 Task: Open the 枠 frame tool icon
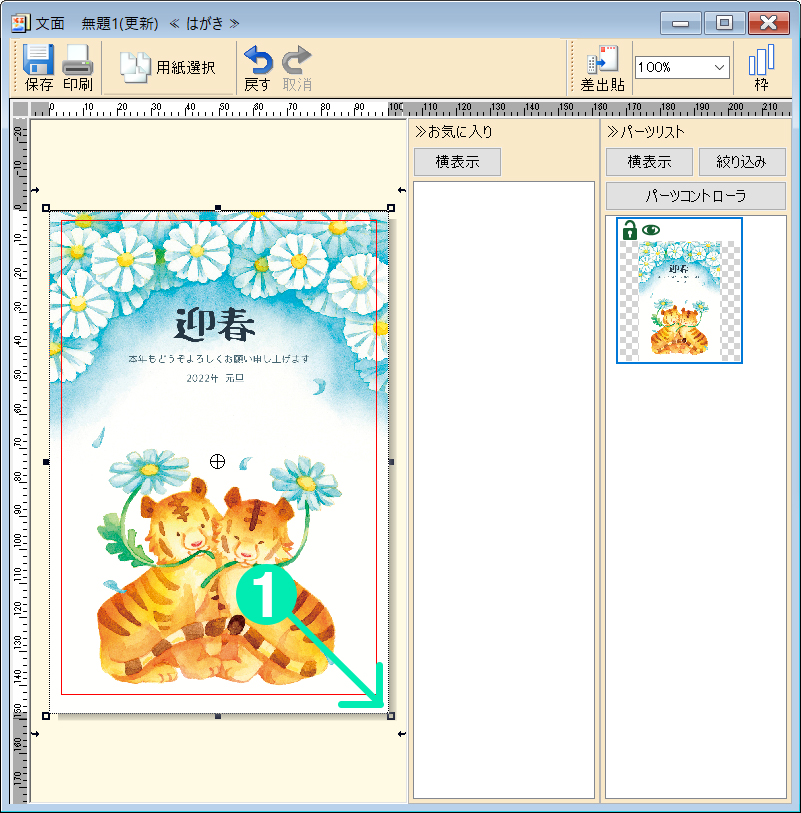tap(761, 60)
